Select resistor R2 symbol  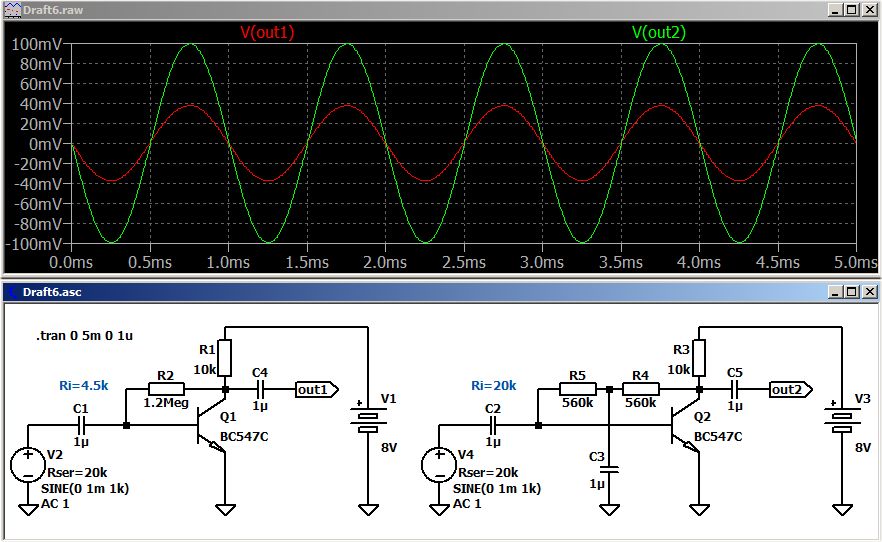tap(166, 389)
